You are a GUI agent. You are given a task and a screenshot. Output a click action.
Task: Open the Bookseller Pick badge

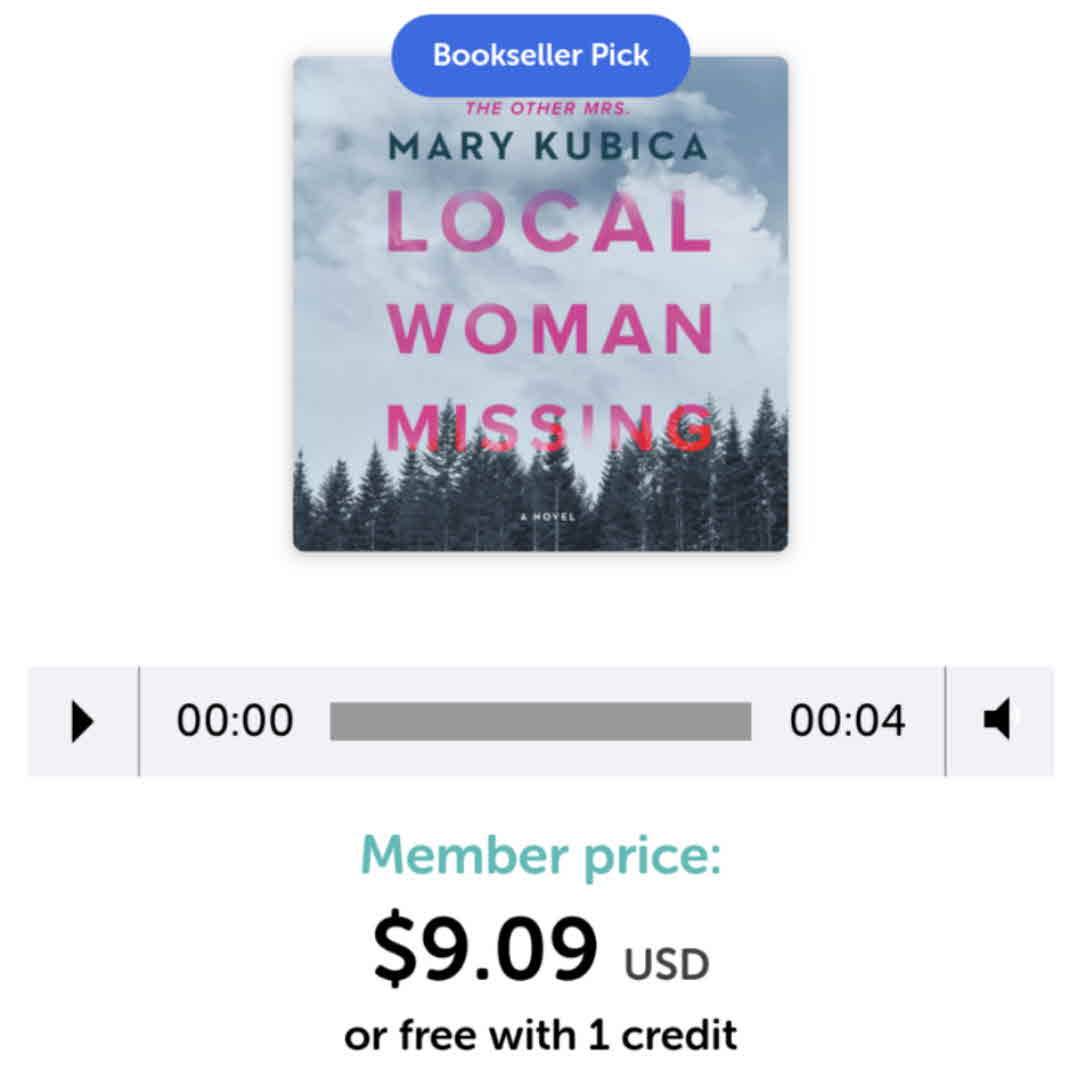click(541, 55)
